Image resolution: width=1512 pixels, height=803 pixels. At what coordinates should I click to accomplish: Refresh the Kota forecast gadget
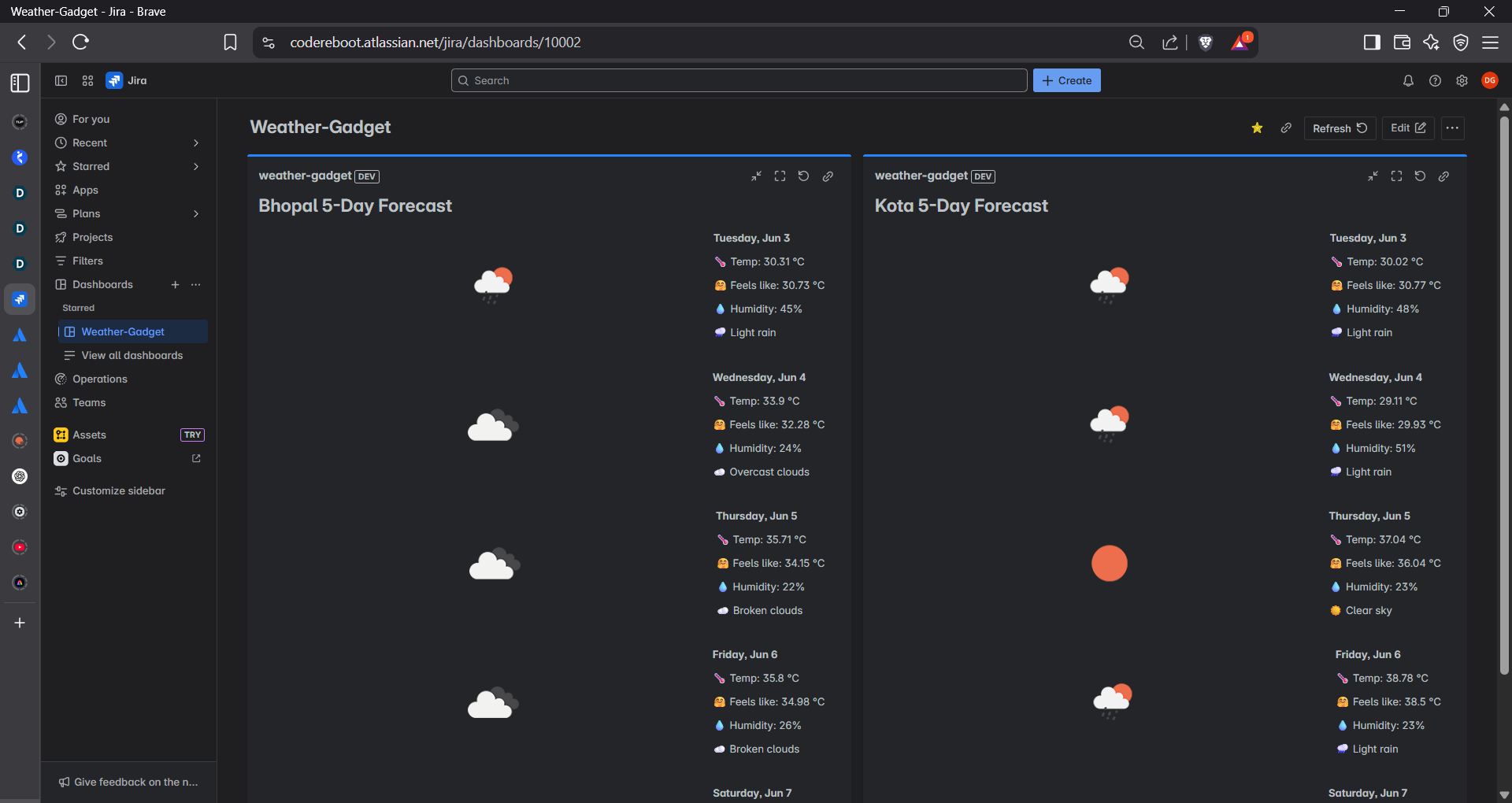[1420, 176]
